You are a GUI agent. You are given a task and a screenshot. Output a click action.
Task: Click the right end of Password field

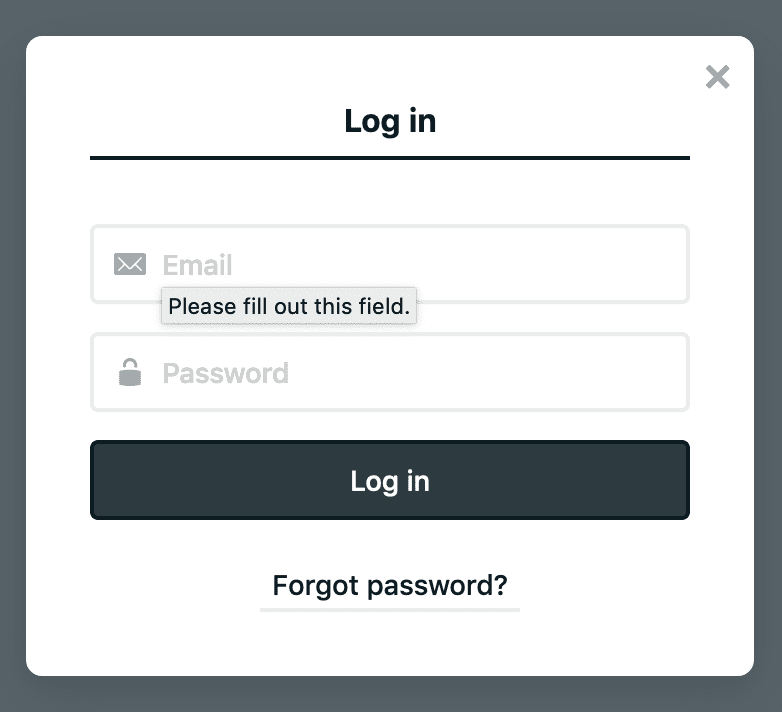tap(668, 372)
